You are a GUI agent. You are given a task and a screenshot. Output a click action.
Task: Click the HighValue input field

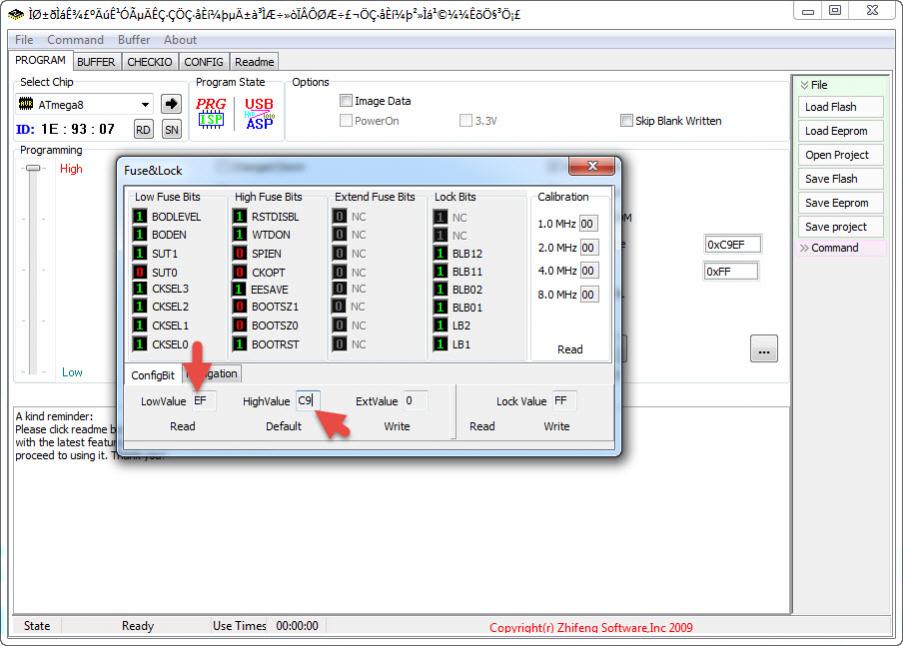(307, 401)
